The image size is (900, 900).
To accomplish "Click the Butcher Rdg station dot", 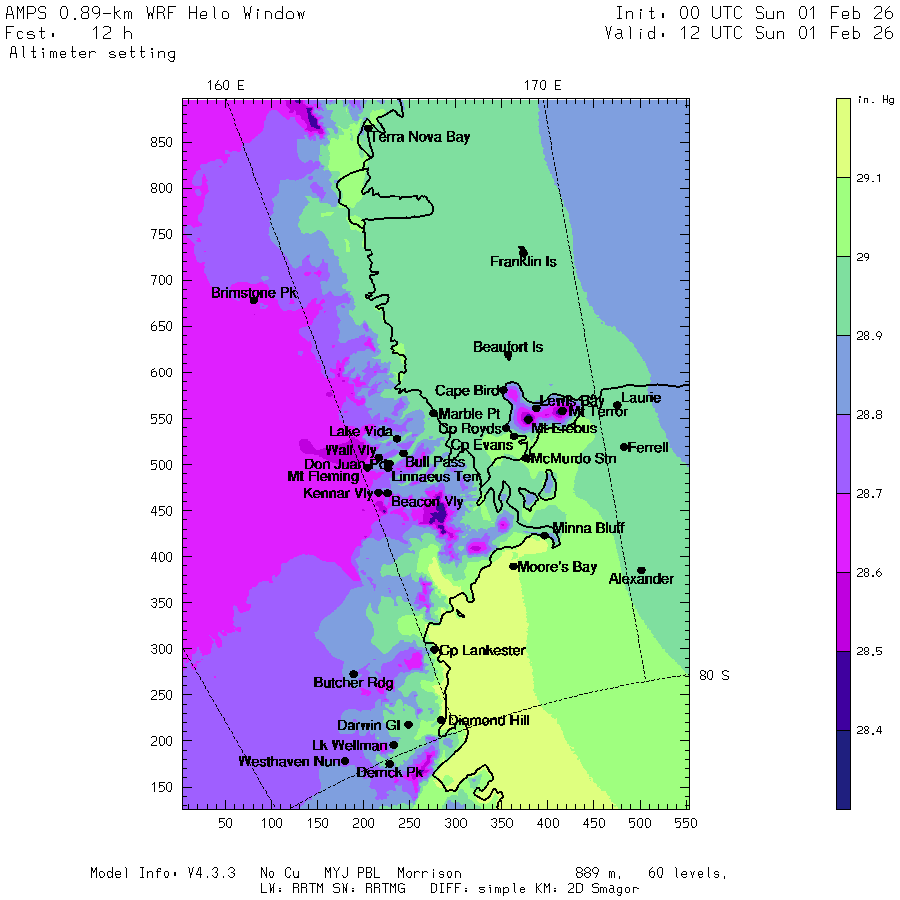I will 354,674.
